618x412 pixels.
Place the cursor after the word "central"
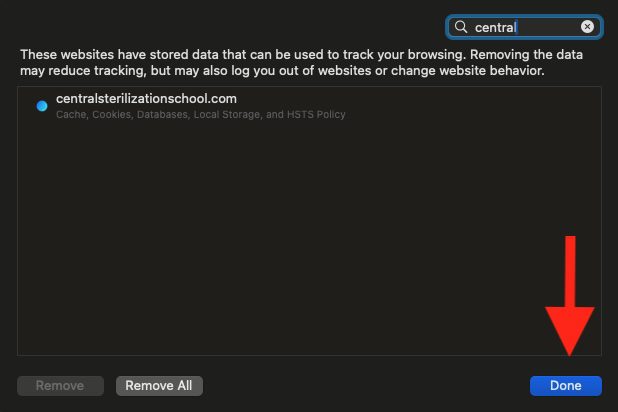coord(517,27)
